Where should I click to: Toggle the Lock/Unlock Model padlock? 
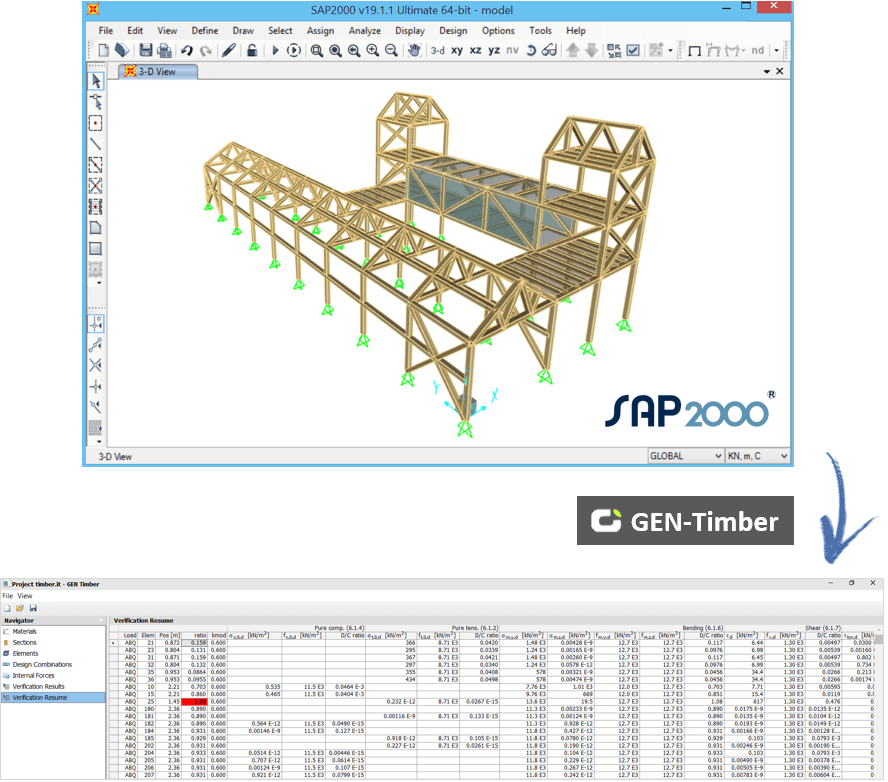[252, 50]
